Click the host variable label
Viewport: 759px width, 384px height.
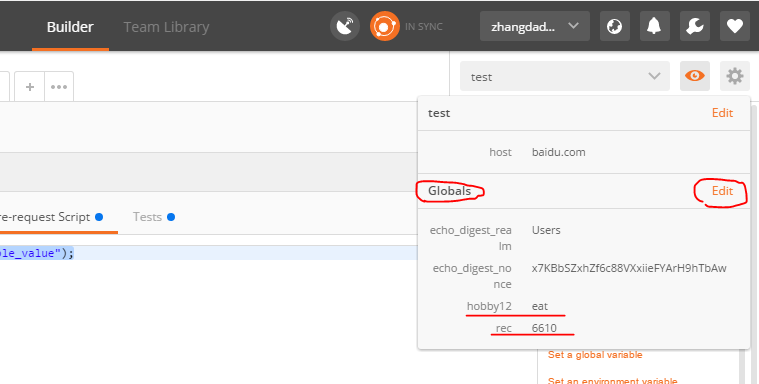pos(501,152)
